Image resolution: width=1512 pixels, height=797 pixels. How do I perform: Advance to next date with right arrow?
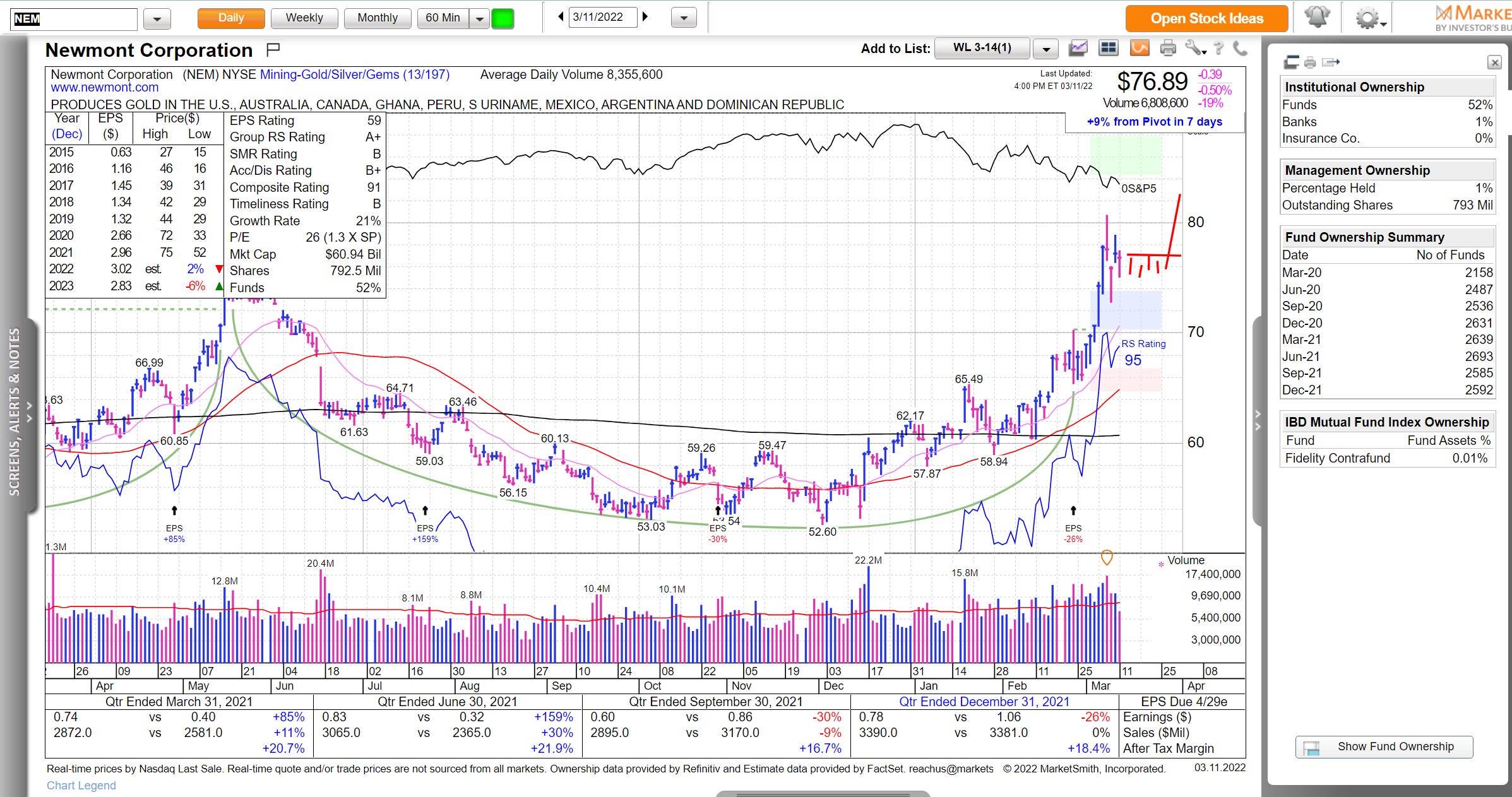(x=645, y=17)
